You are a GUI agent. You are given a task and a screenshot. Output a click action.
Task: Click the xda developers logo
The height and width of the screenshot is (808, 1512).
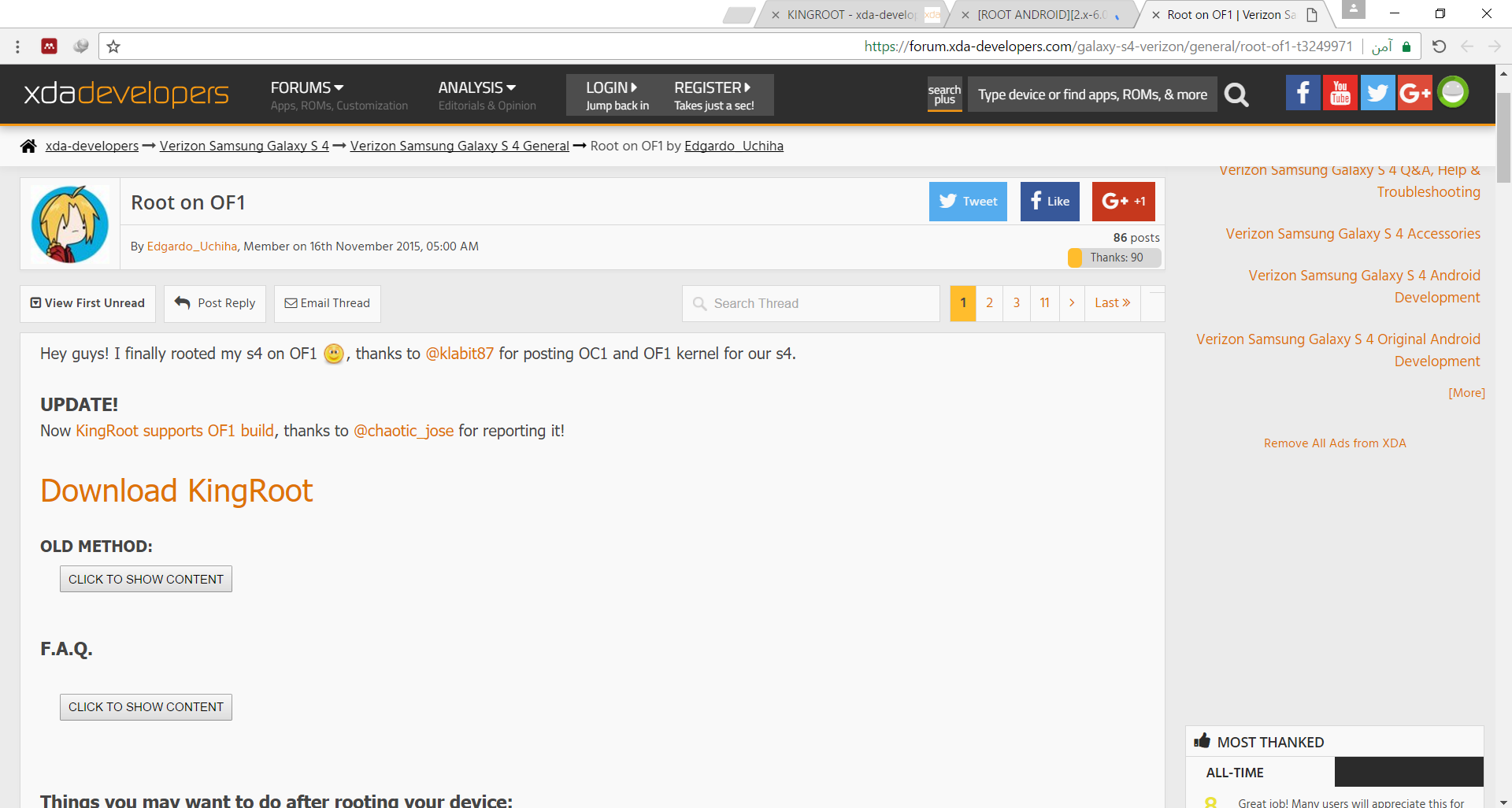[126, 94]
